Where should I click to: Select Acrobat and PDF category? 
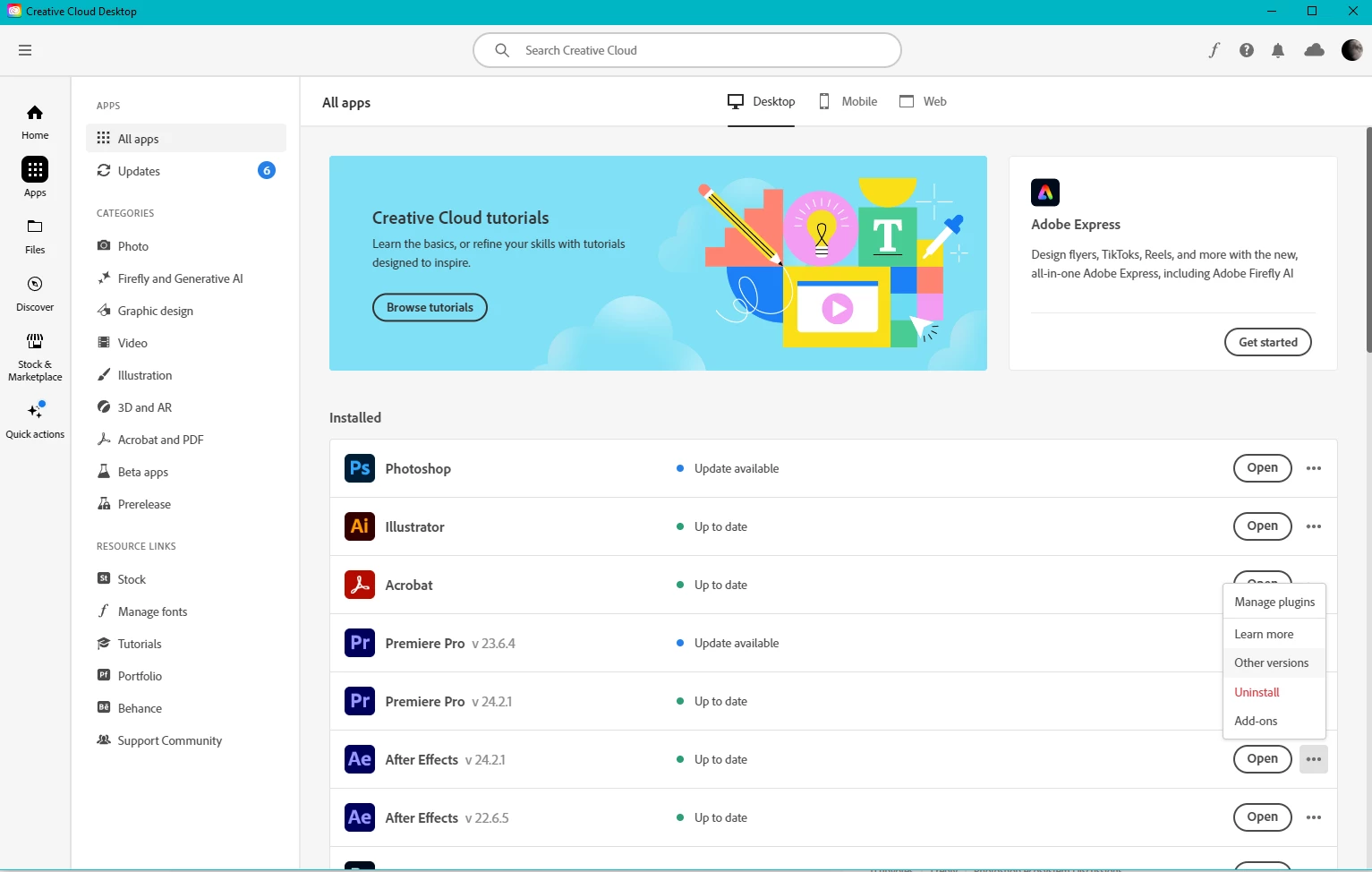(x=186, y=440)
